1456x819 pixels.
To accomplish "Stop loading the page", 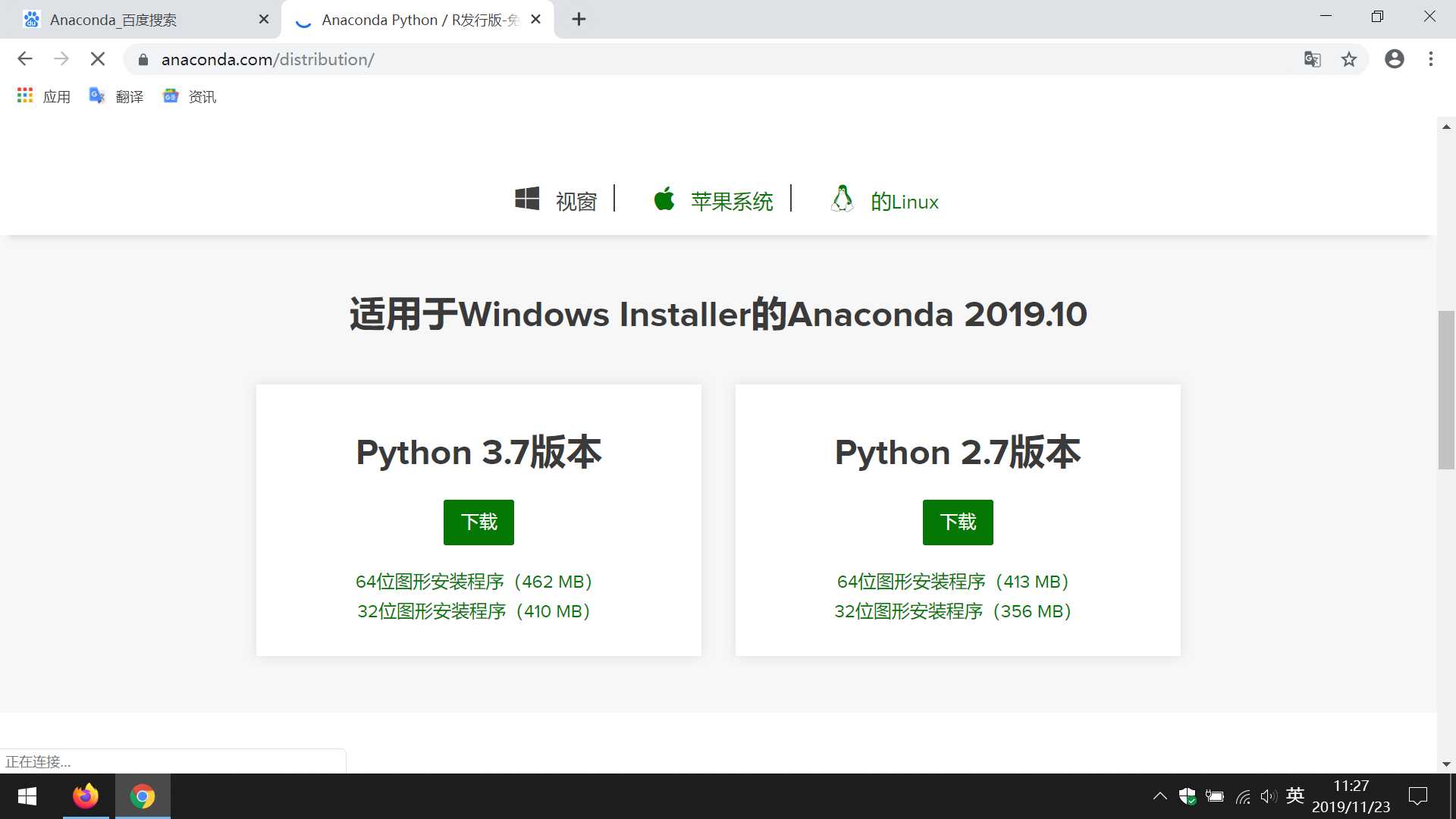I will coord(98,59).
